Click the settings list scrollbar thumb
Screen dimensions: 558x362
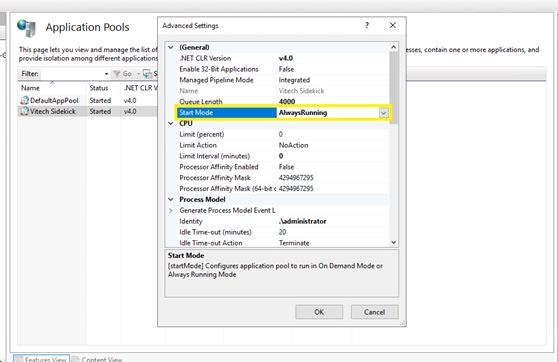point(393,87)
